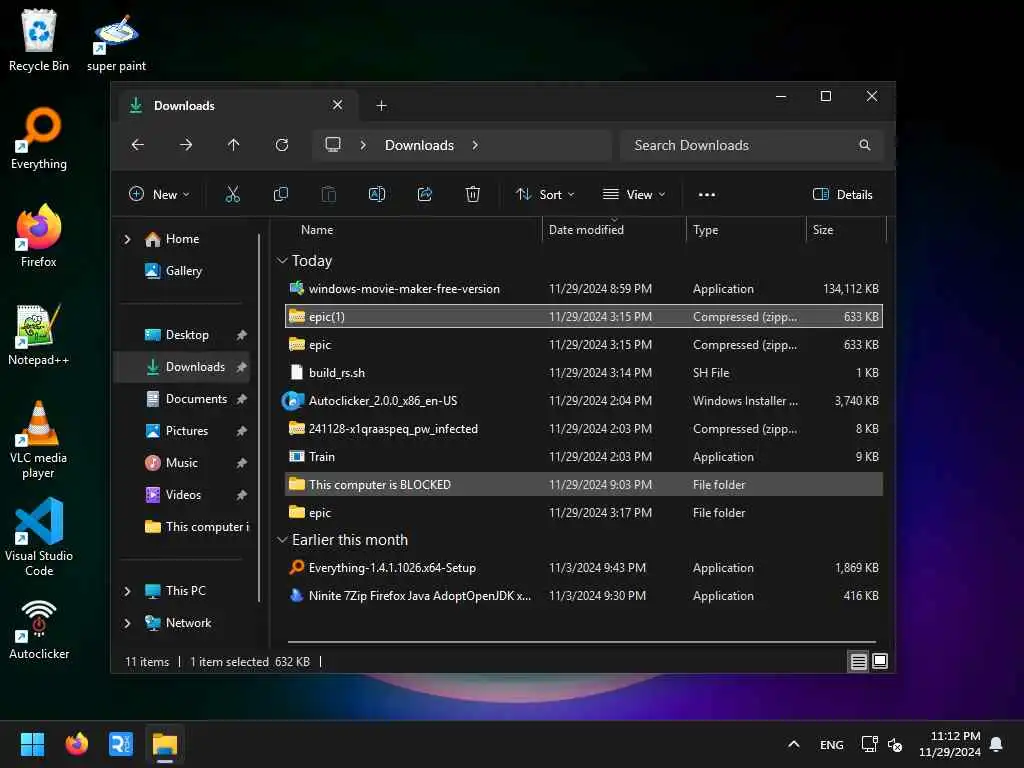
Task: Click the Delete trash can icon
Action: click(x=473, y=194)
